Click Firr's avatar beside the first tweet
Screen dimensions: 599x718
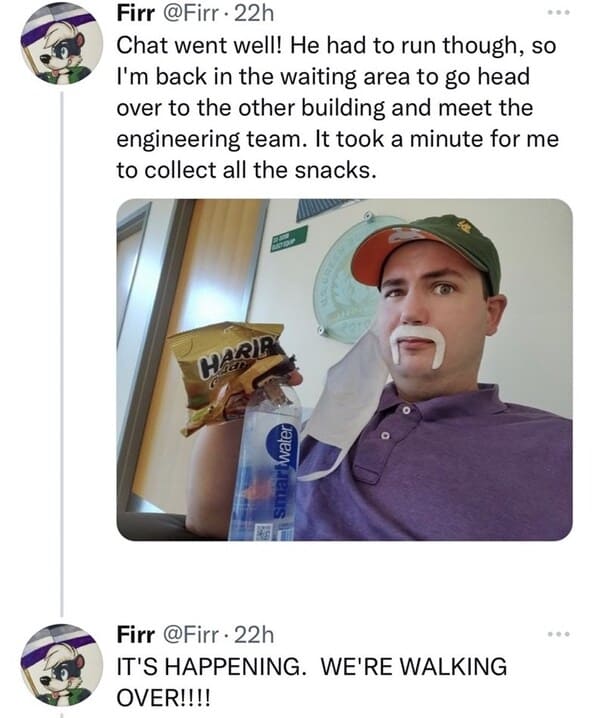tap(61, 46)
